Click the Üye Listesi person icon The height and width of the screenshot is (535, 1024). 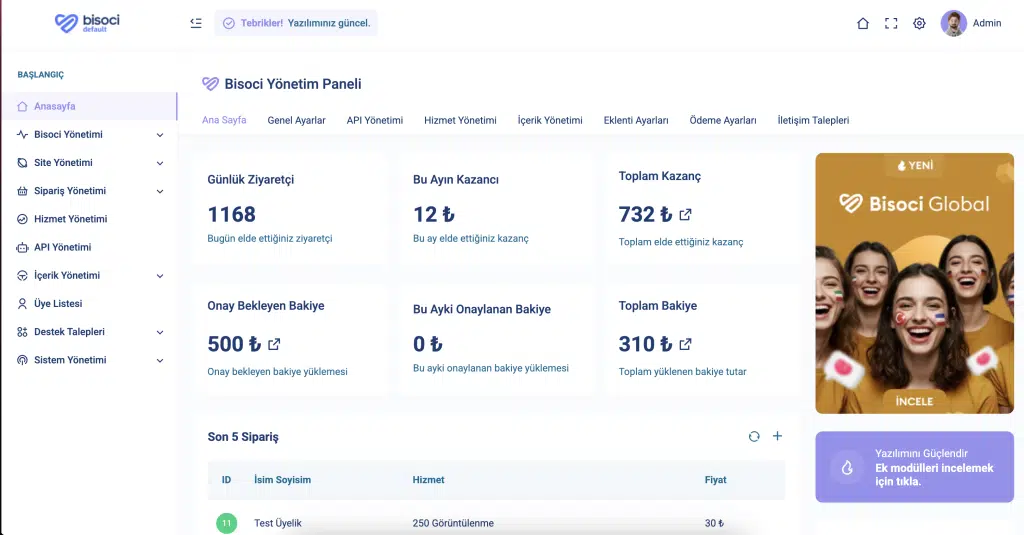(22, 304)
